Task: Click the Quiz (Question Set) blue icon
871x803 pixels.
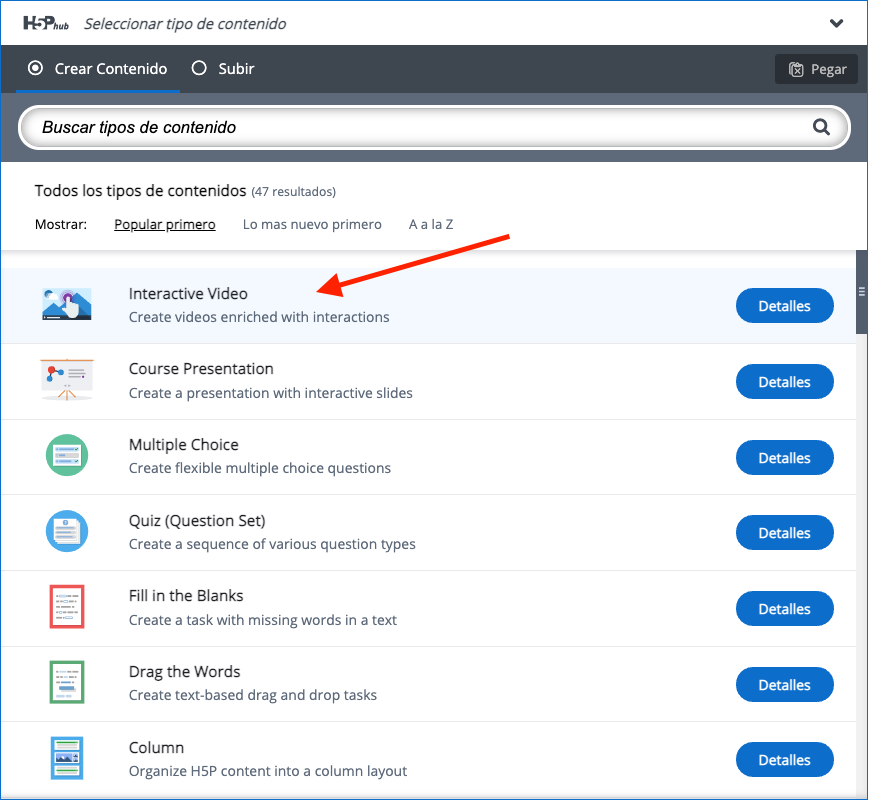Action: 67,532
